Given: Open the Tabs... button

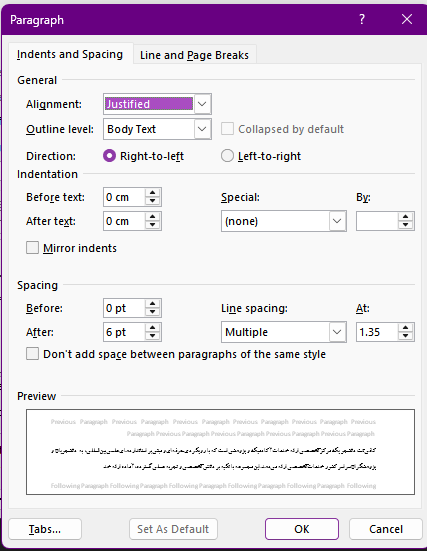Looking at the screenshot, I should point(45,529).
